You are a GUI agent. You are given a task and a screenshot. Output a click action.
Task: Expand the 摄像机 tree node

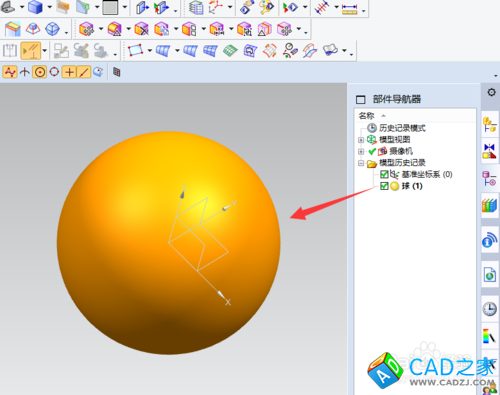(x=361, y=151)
